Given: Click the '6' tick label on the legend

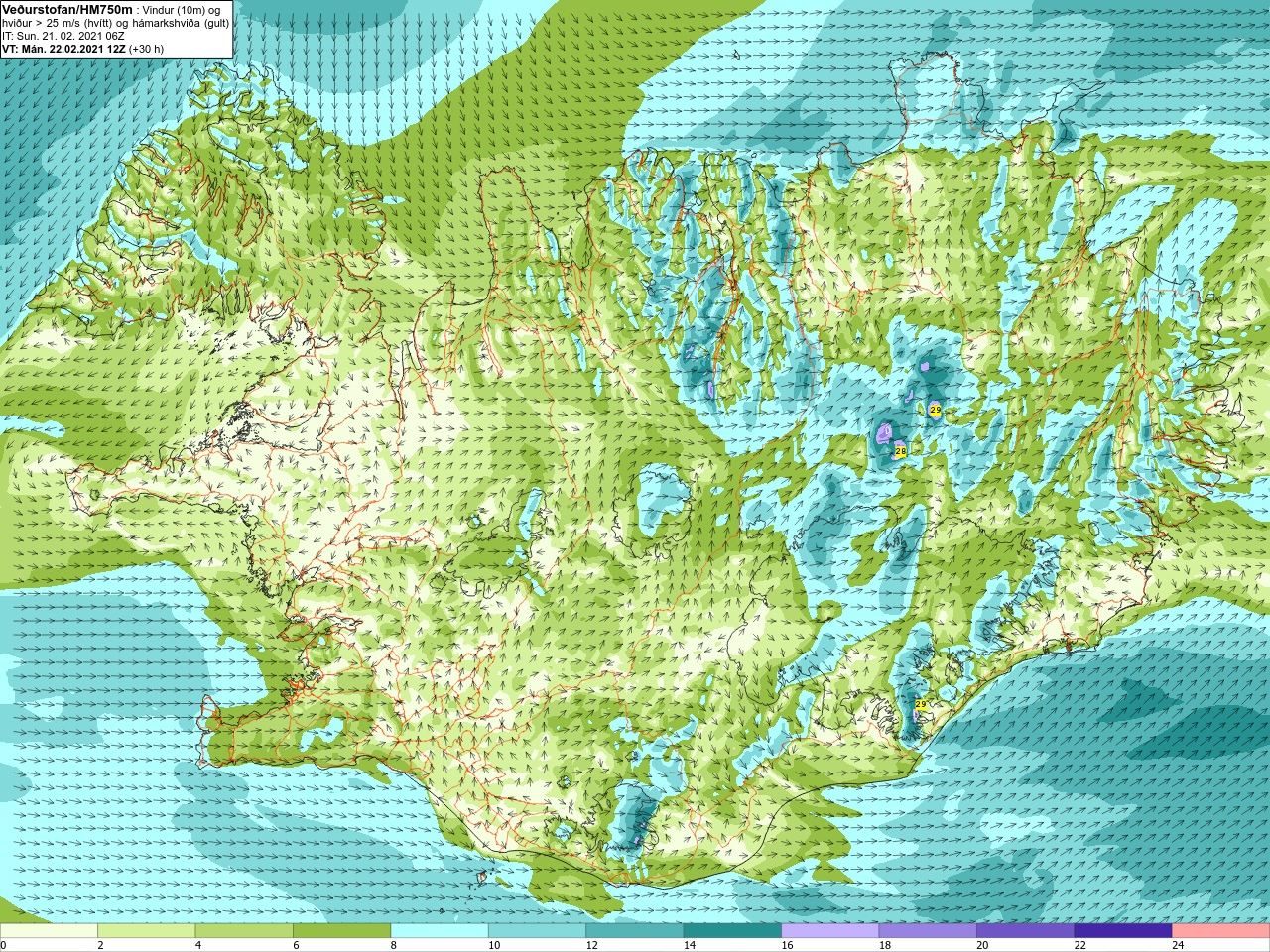Looking at the screenshot, I should (296, 945).
